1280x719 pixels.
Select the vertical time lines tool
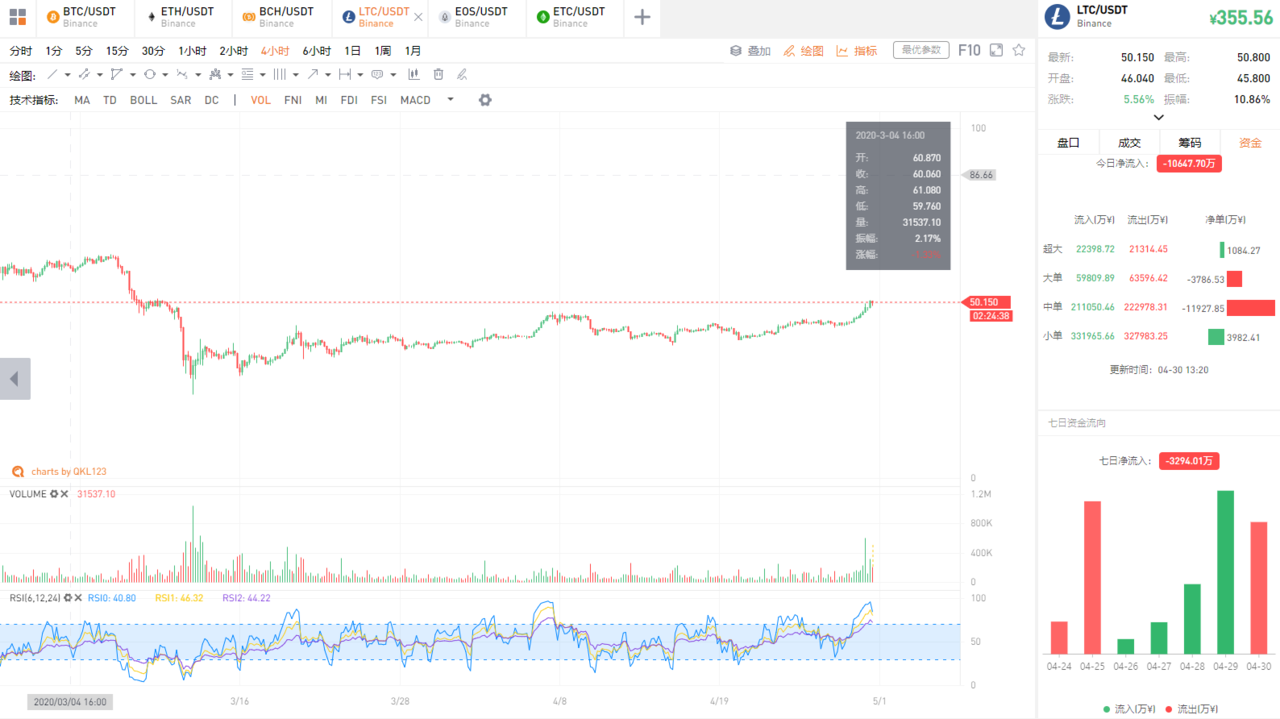280,75
